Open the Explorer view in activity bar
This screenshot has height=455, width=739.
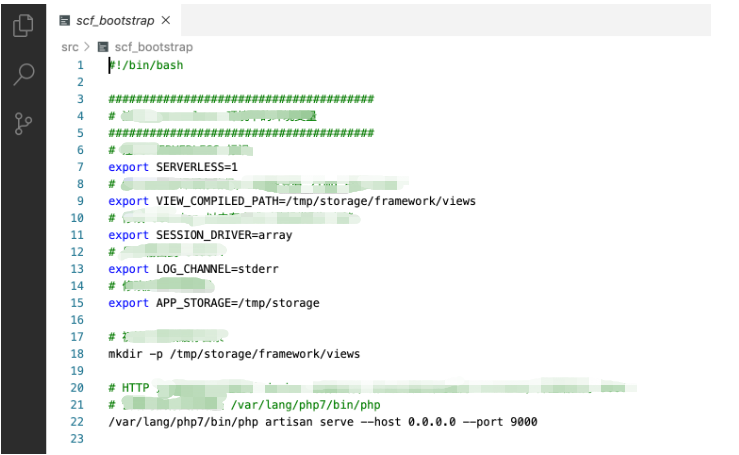tap(23, 26)
